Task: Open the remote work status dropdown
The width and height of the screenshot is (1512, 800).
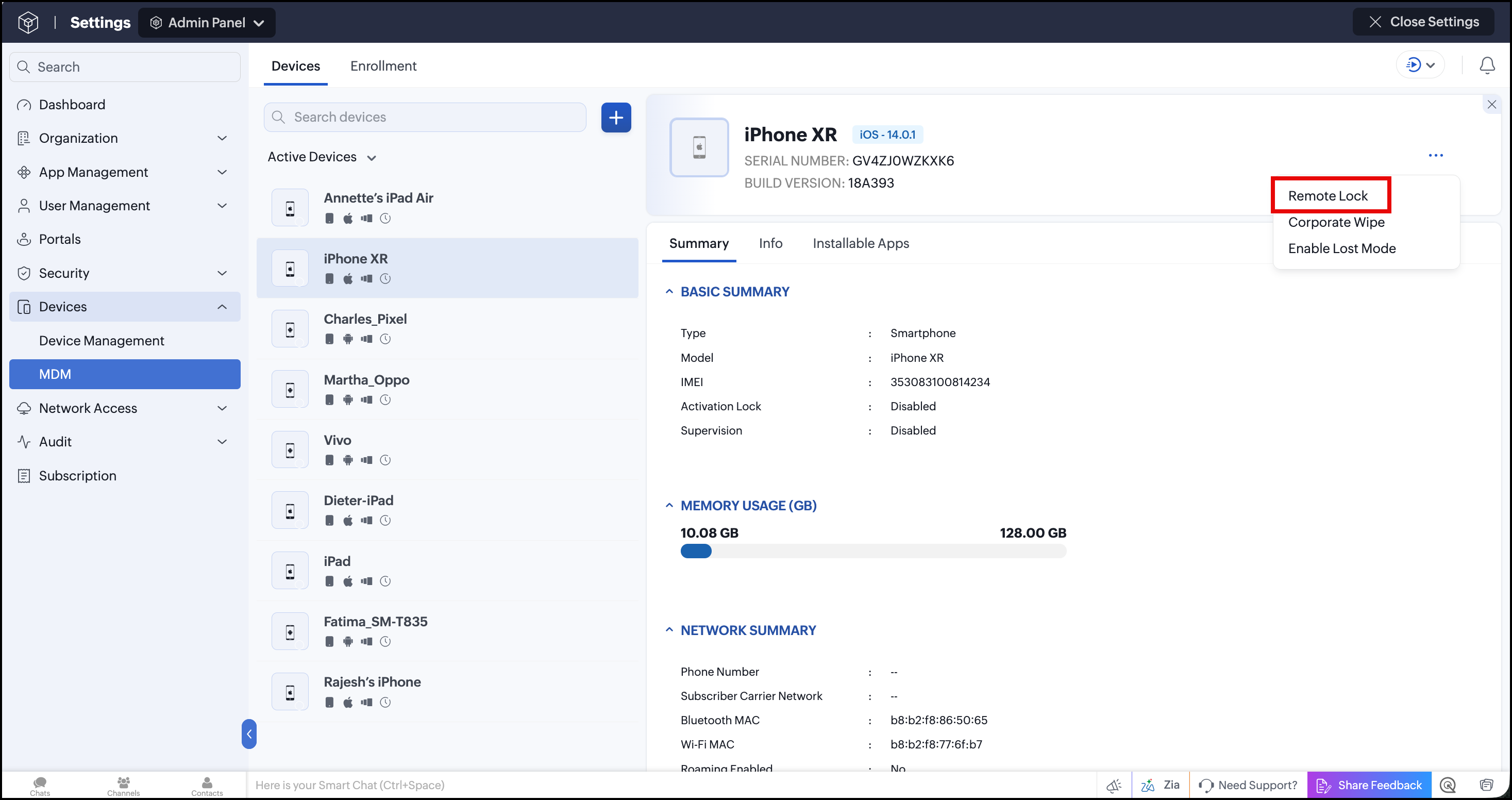Action: (x=1420, y=65)
